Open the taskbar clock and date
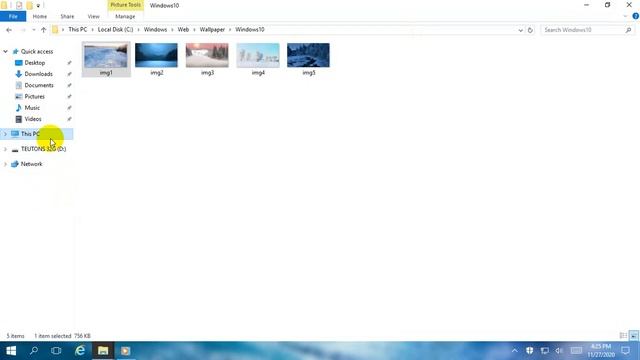Screen dimensions: 640x360 (601, 351)
